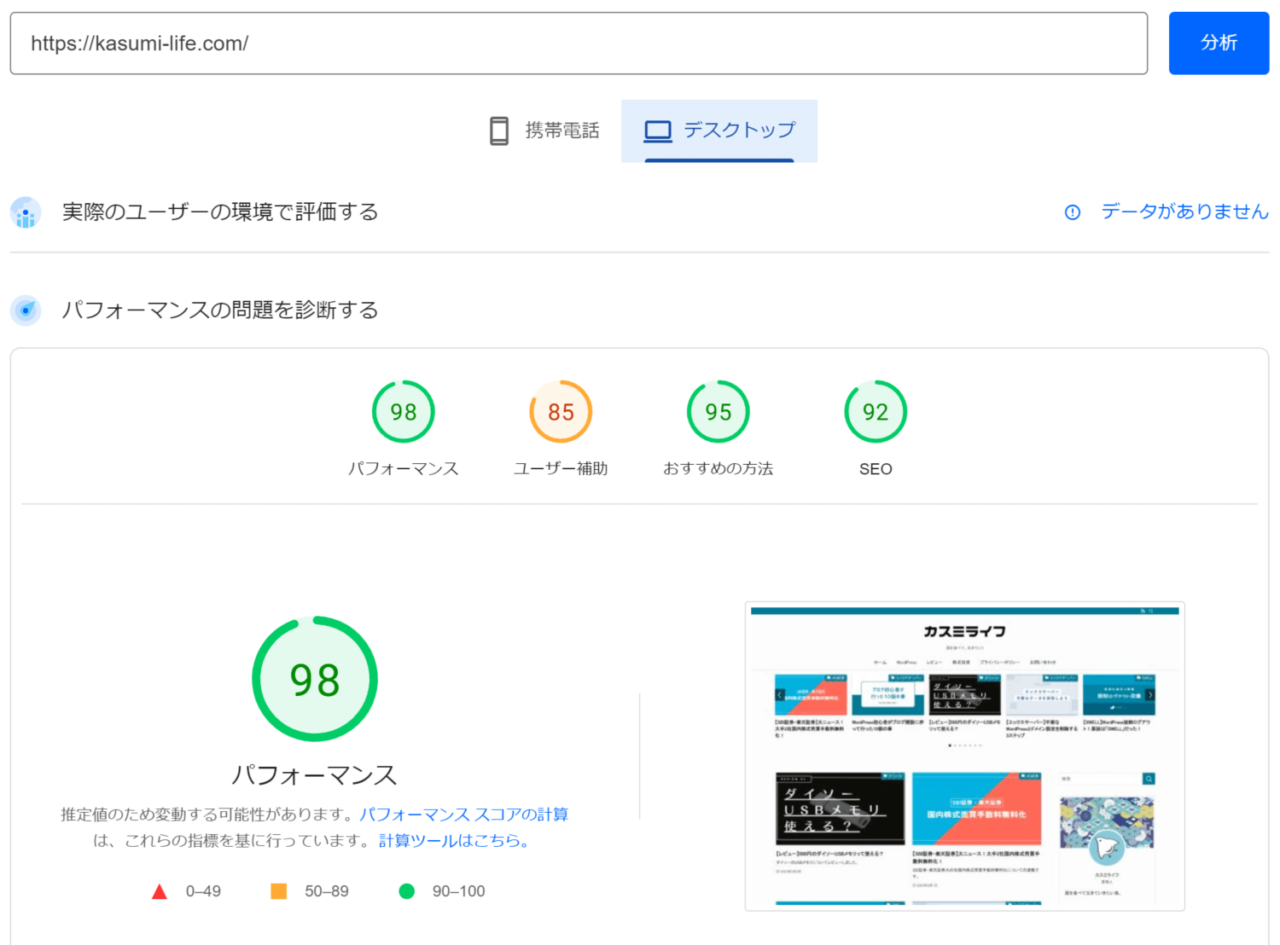Click the laptop desktop icon

tap(657, 131)
